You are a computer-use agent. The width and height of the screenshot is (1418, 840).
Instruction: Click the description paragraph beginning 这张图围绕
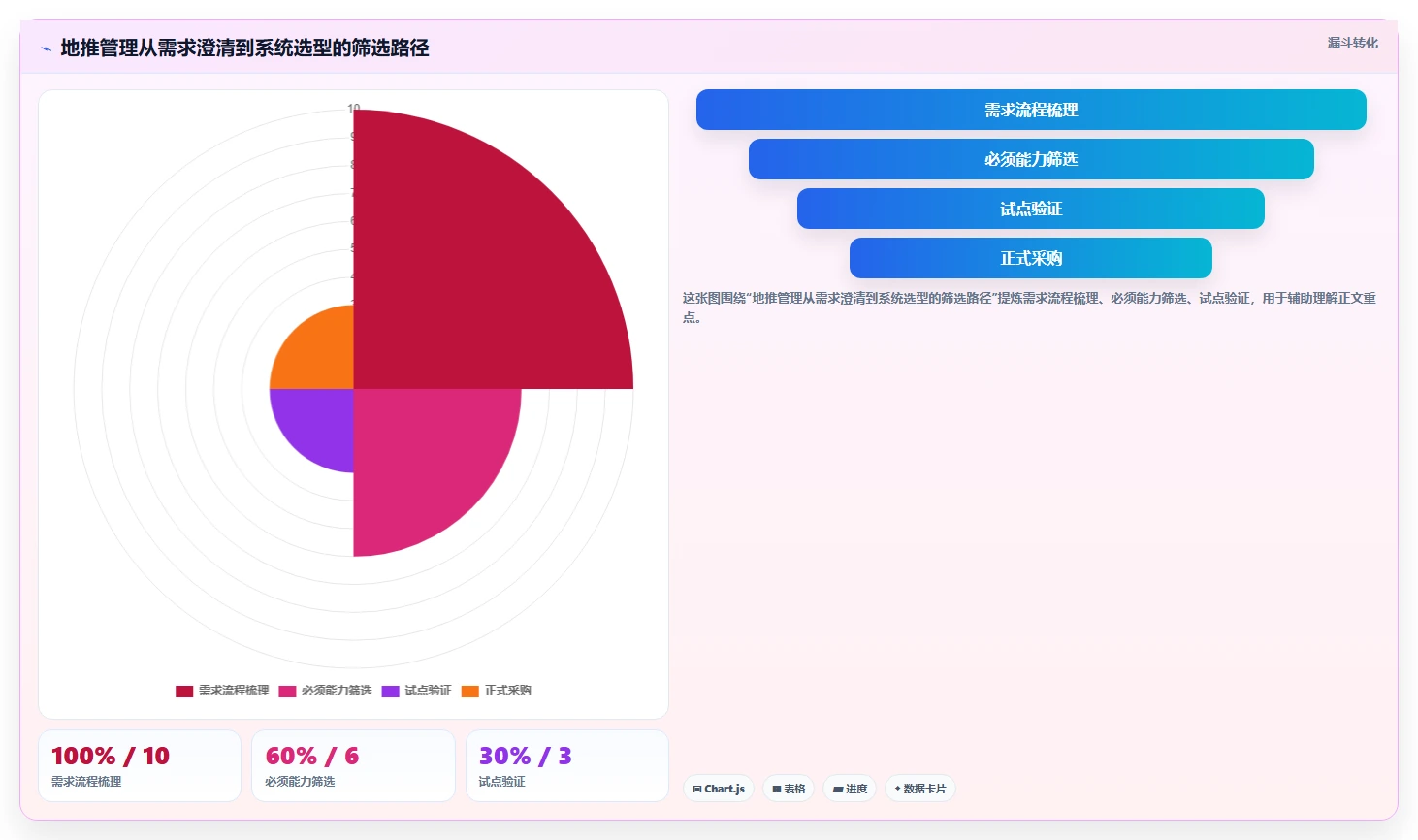coord(1029,307)
